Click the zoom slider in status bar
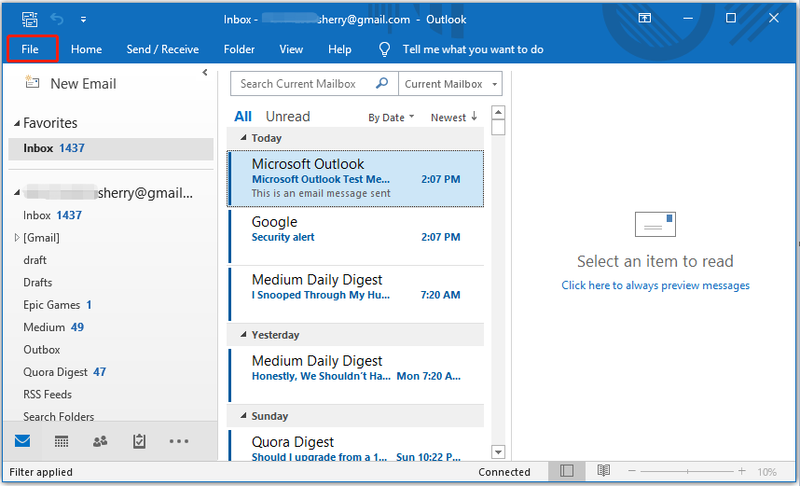 [687, 471]
